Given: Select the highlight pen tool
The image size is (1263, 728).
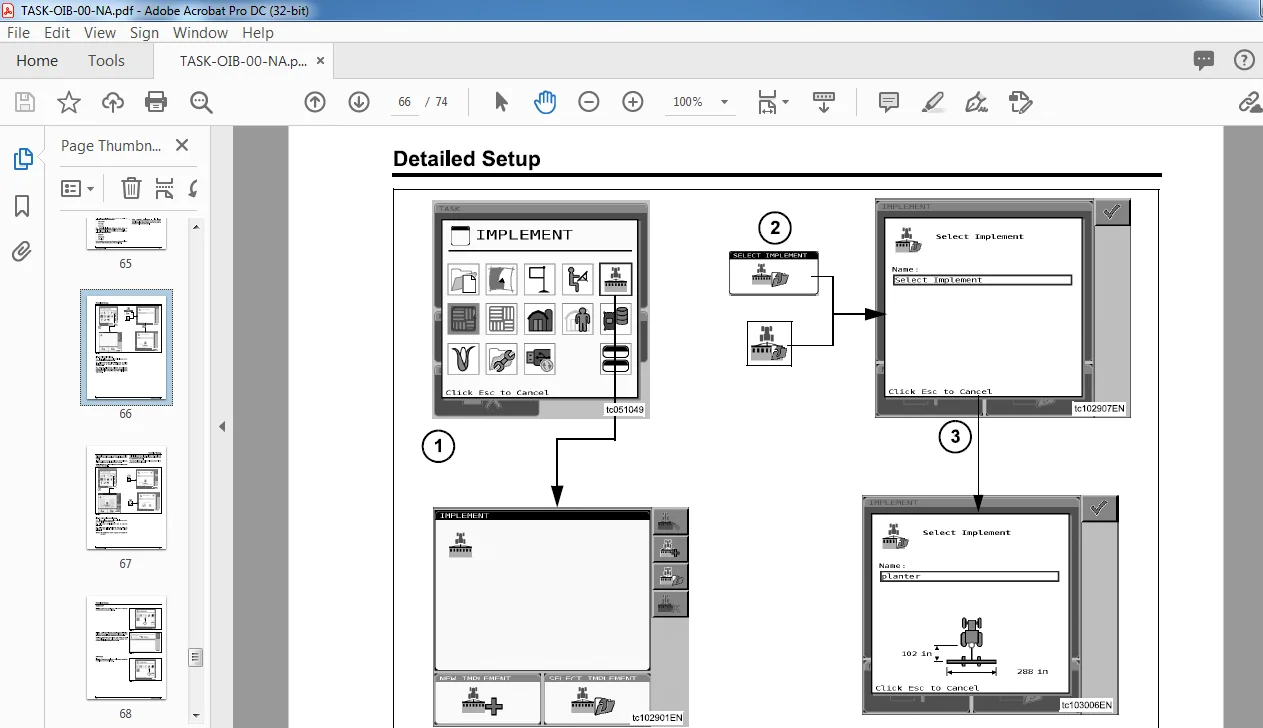Looking at the screenshot, I should point(932,102).
